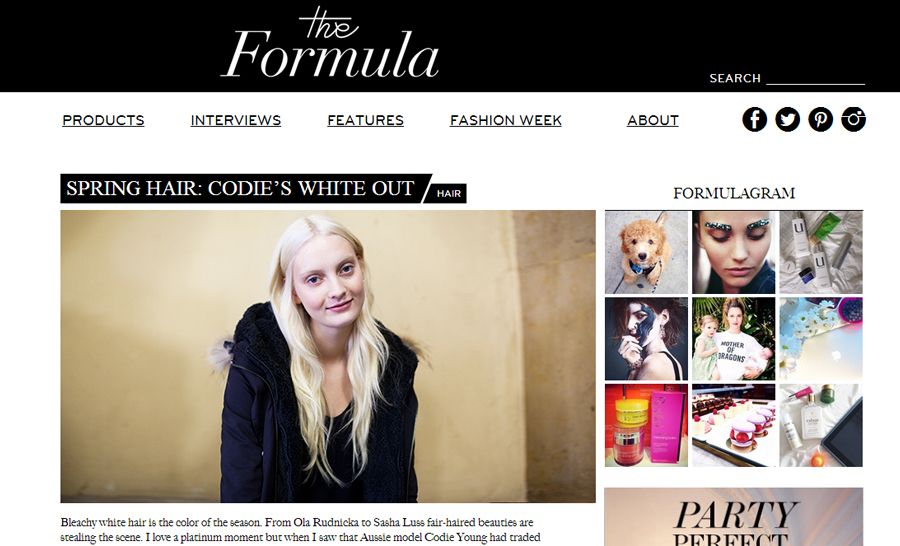The height and width of the screenshot is (546, 900).
Task: Open the Twitter social icon
Action: pos(788,119)
